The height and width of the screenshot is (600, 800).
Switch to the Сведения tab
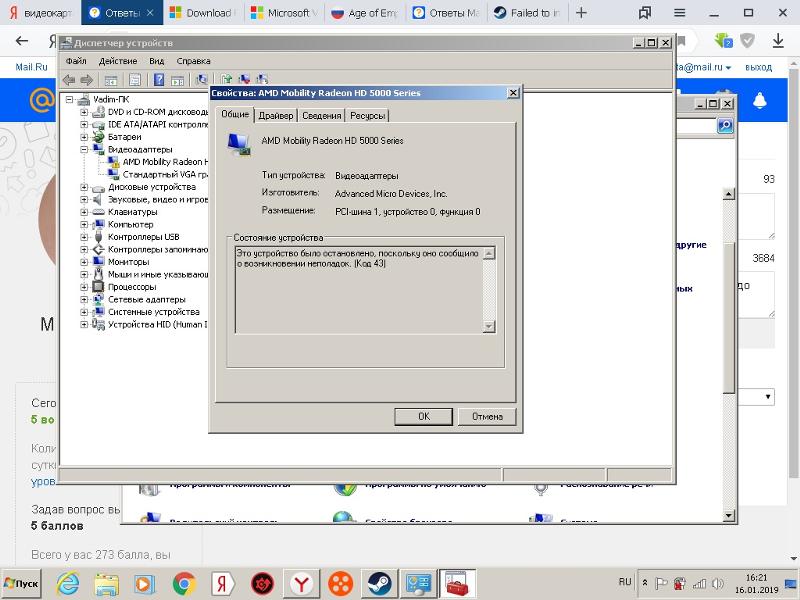click(321, 116)
